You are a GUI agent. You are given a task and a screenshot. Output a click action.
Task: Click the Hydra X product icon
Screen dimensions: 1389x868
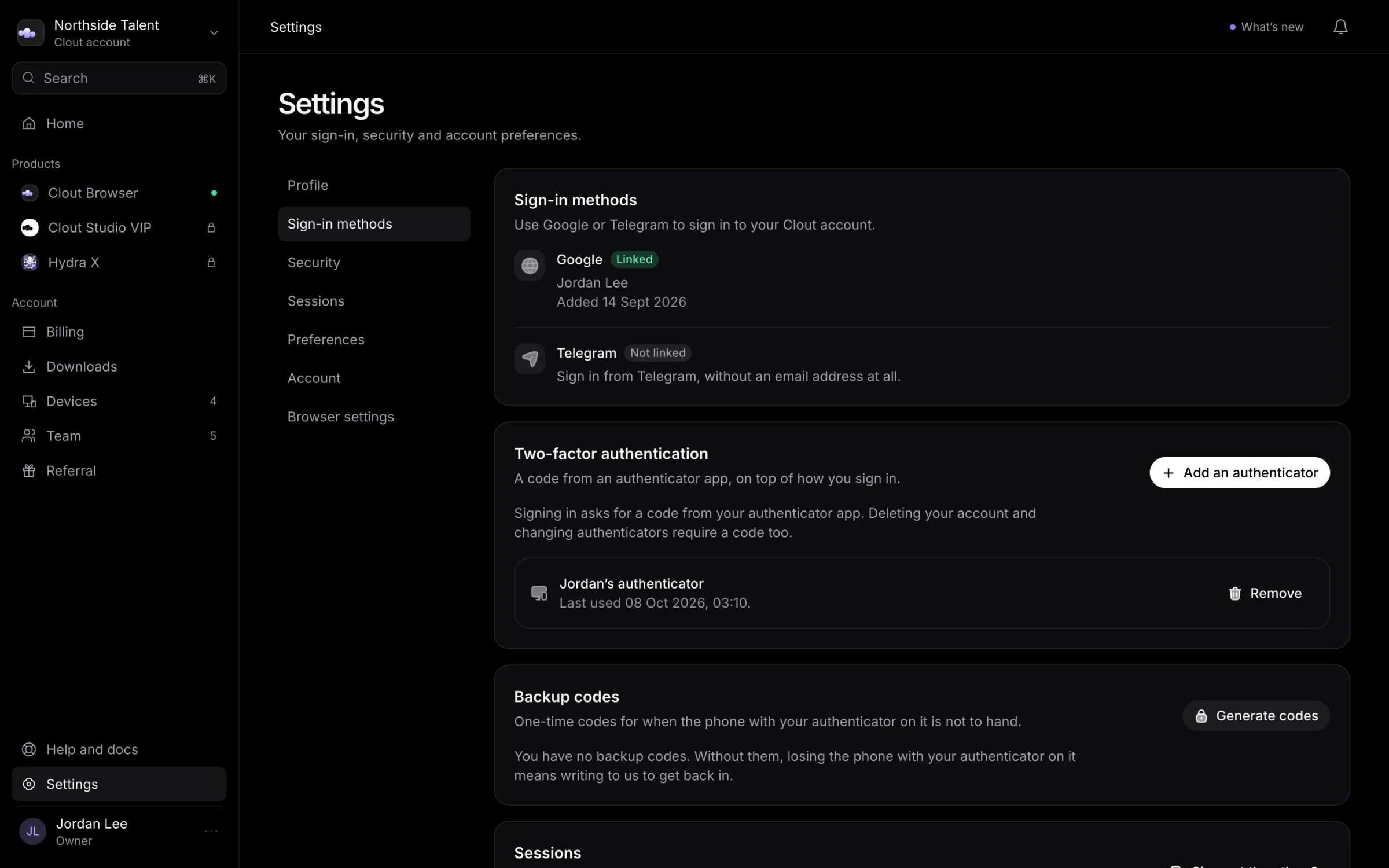tap(30, 262)
